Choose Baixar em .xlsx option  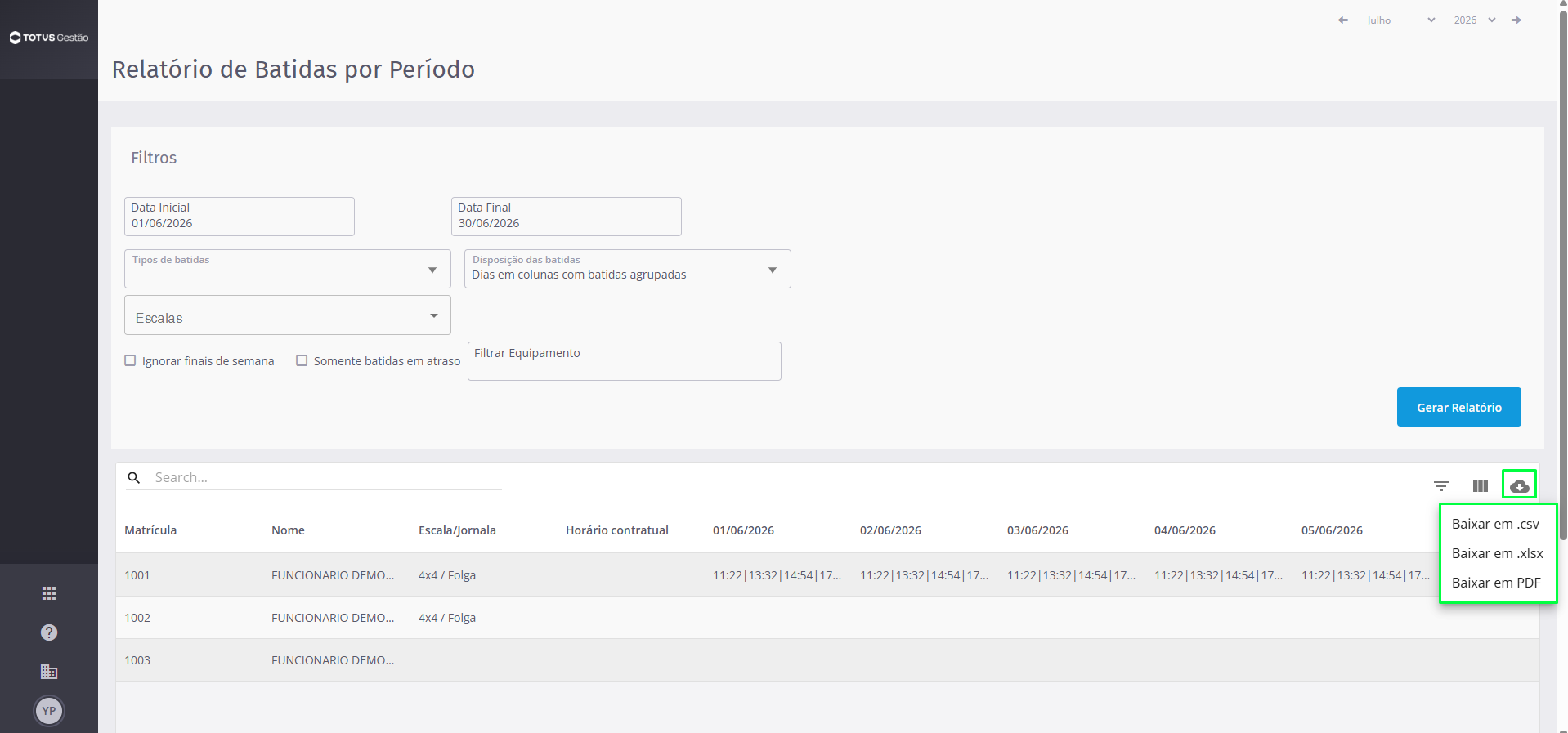(x=1496, y=553)
